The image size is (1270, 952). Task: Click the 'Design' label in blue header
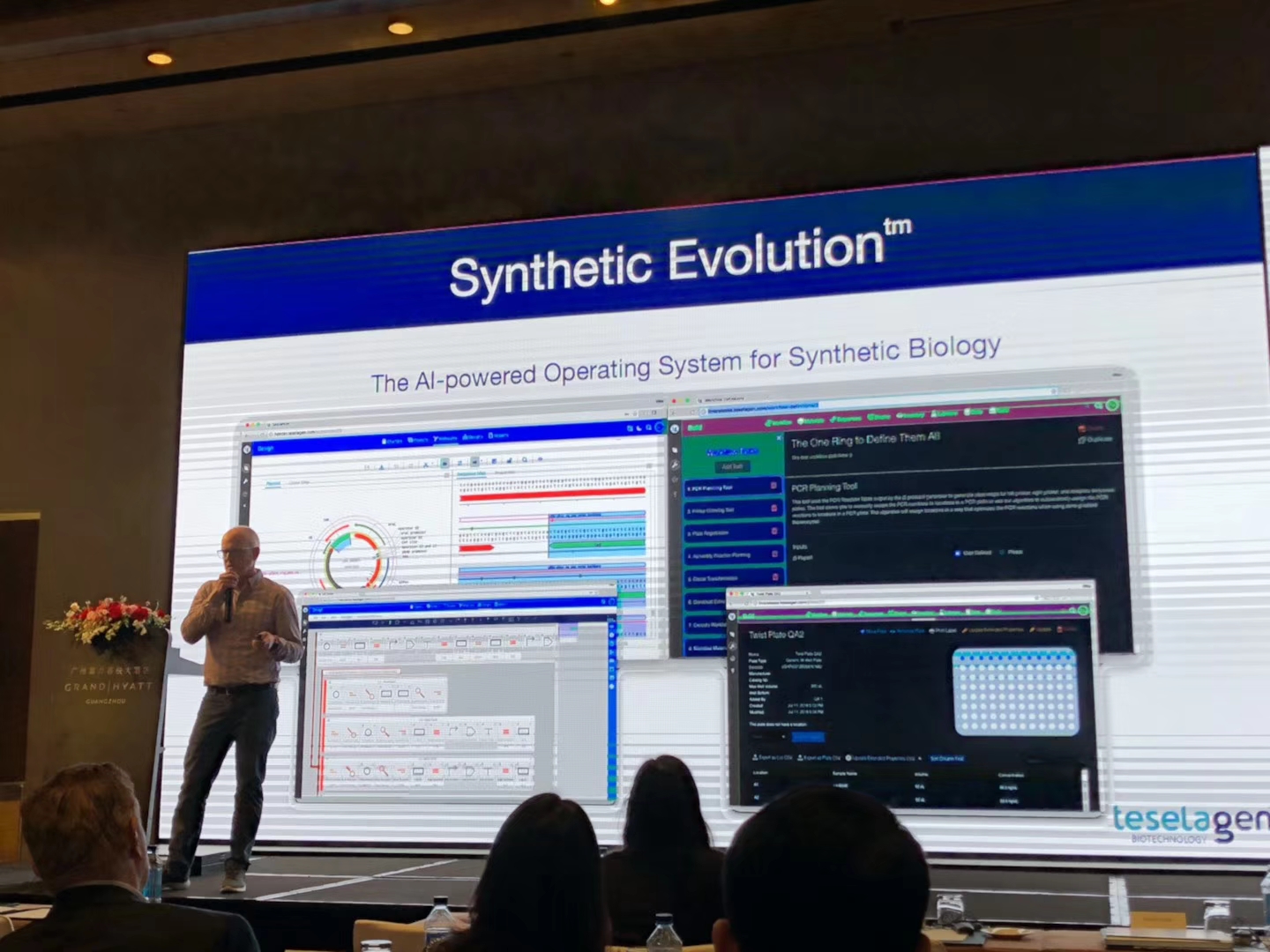(265, 449)
